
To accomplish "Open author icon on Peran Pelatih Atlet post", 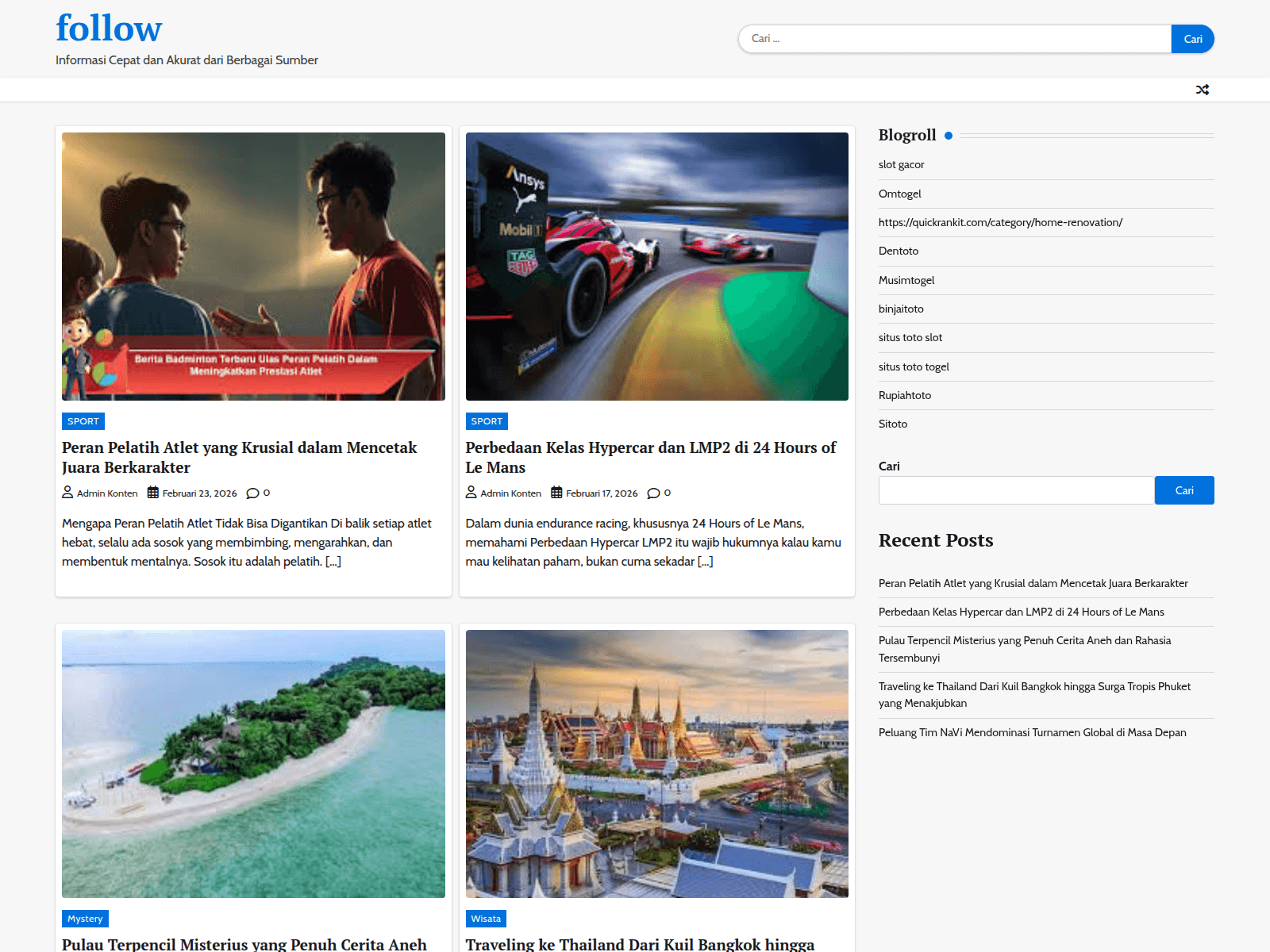I will pos(67,493).
